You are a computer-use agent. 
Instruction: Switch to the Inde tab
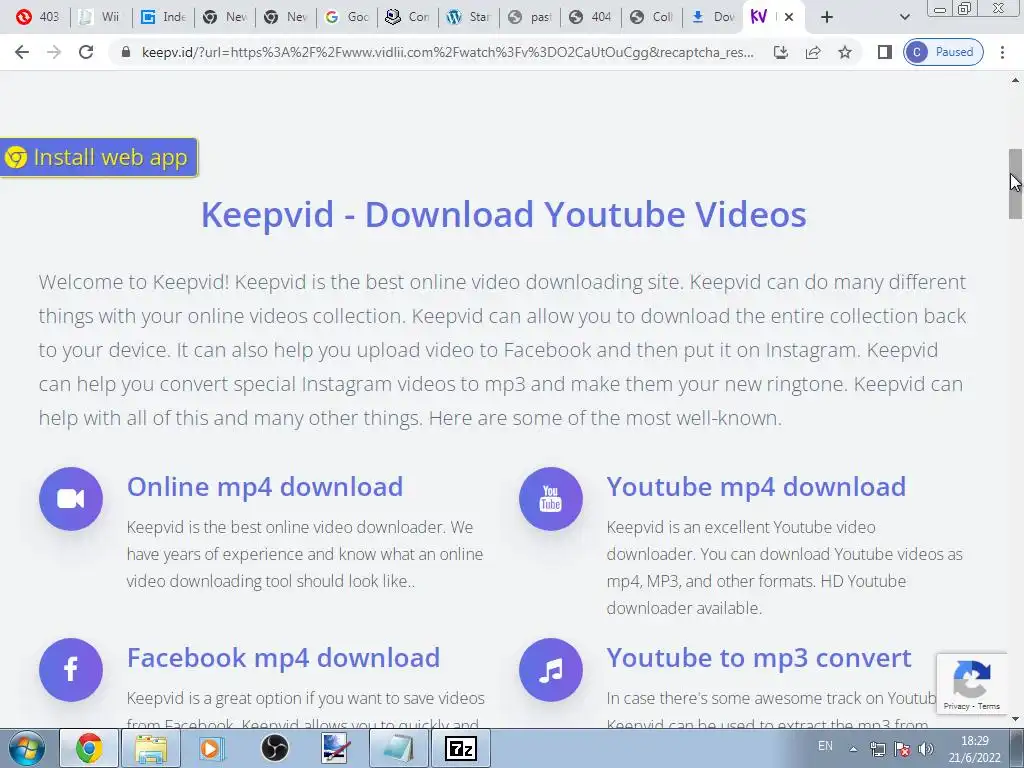click(163, 17)
